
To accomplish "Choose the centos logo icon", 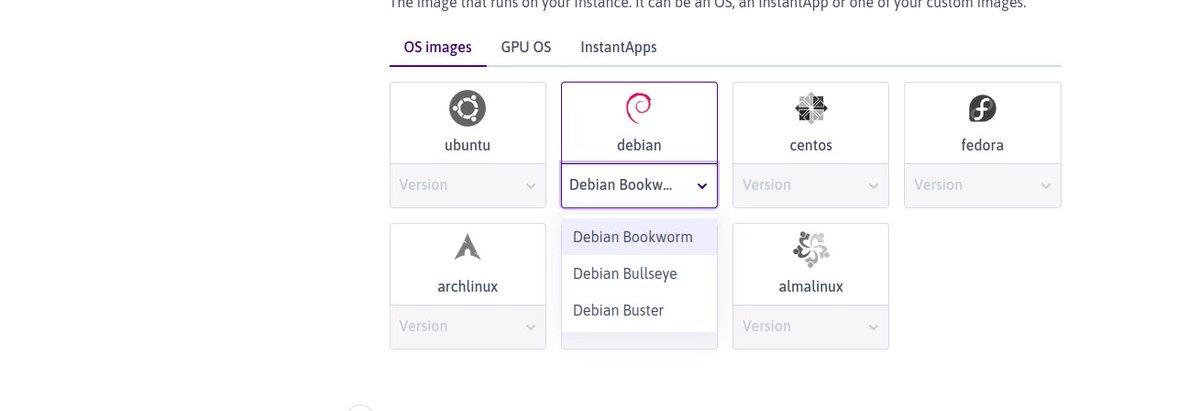I will 810,107.
